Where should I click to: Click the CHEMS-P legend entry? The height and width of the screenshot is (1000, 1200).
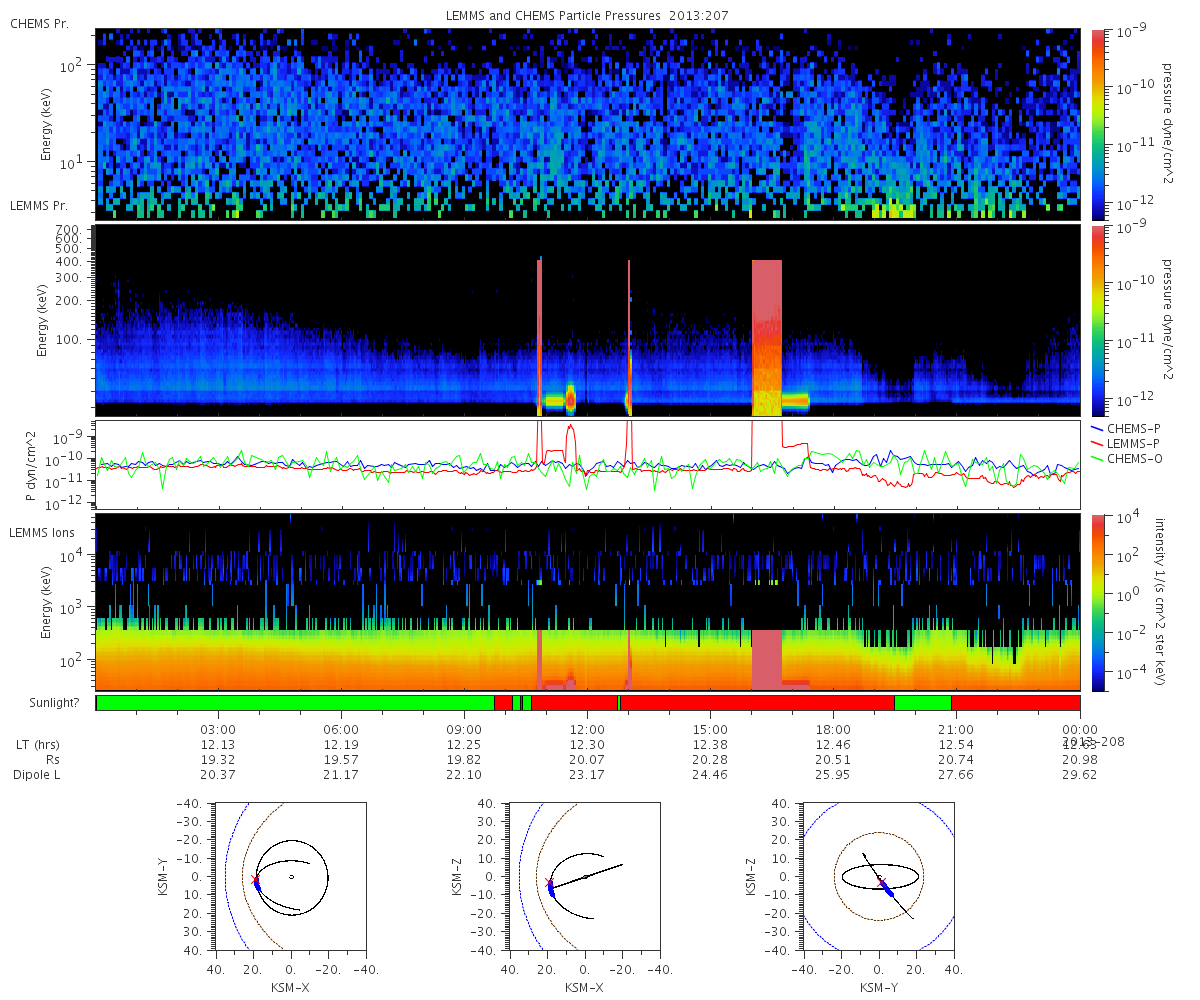pos(1127,428)
